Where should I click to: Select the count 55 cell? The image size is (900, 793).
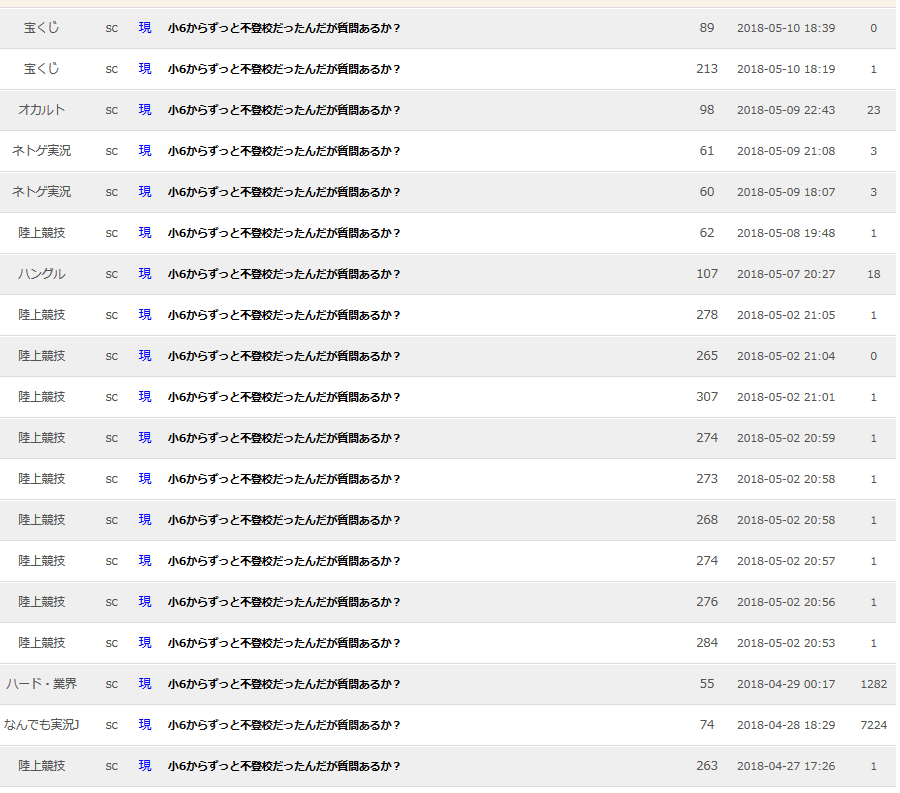point(707,684)
